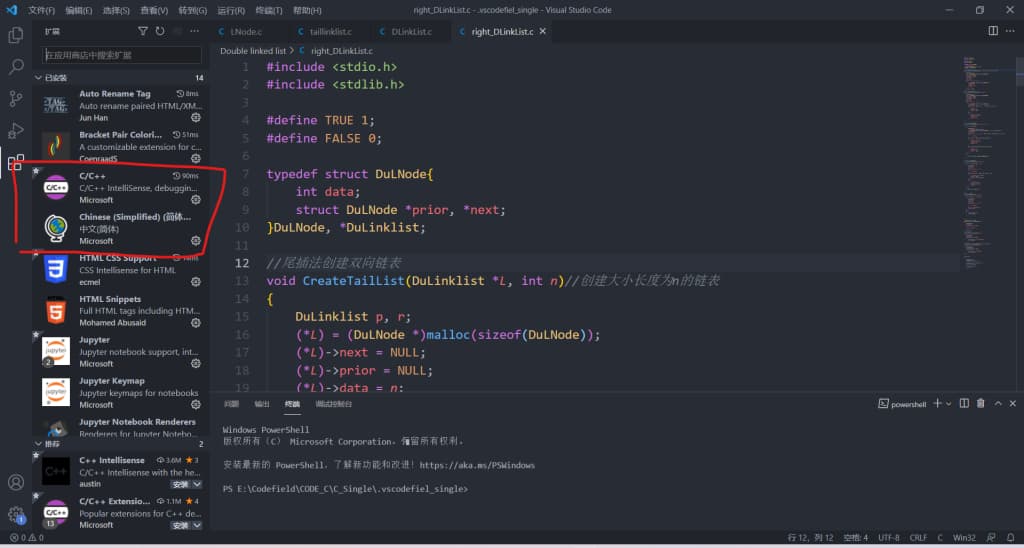
Task: Open the Jupyter Notebook Renderers extension
Action: click(121, 427)
